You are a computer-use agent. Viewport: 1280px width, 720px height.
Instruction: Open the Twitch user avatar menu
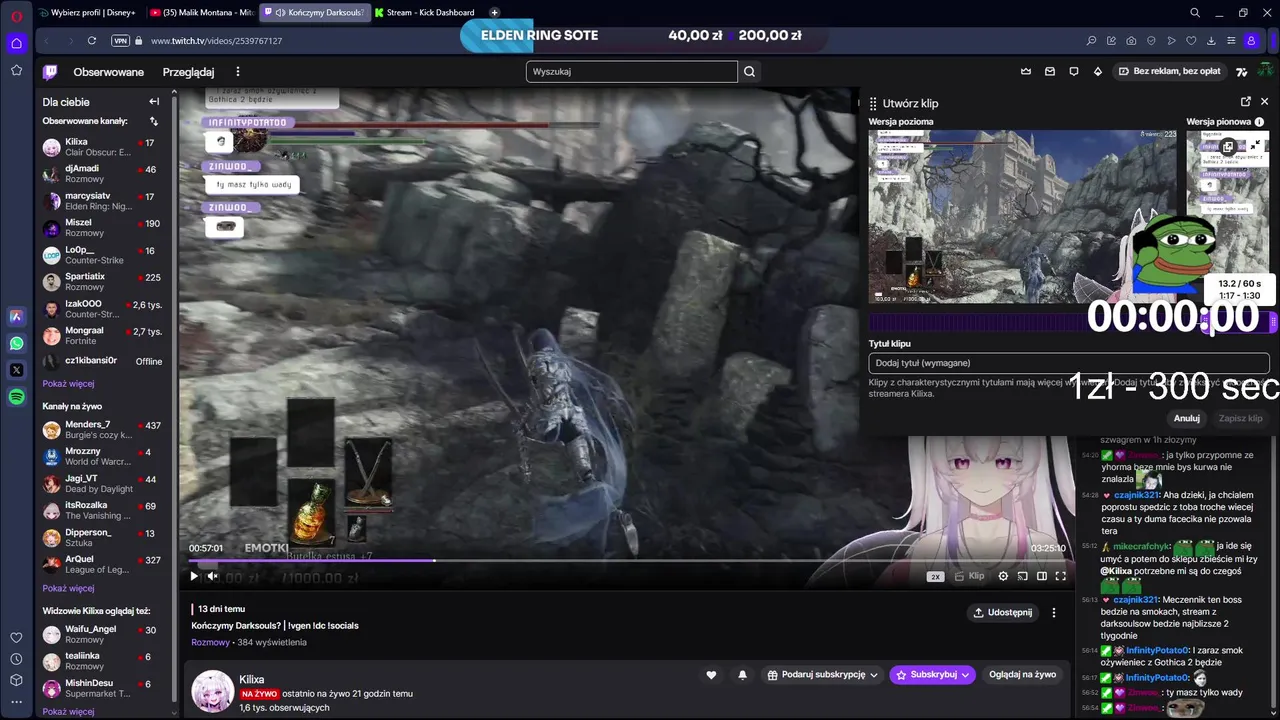tap(1266, 72)
